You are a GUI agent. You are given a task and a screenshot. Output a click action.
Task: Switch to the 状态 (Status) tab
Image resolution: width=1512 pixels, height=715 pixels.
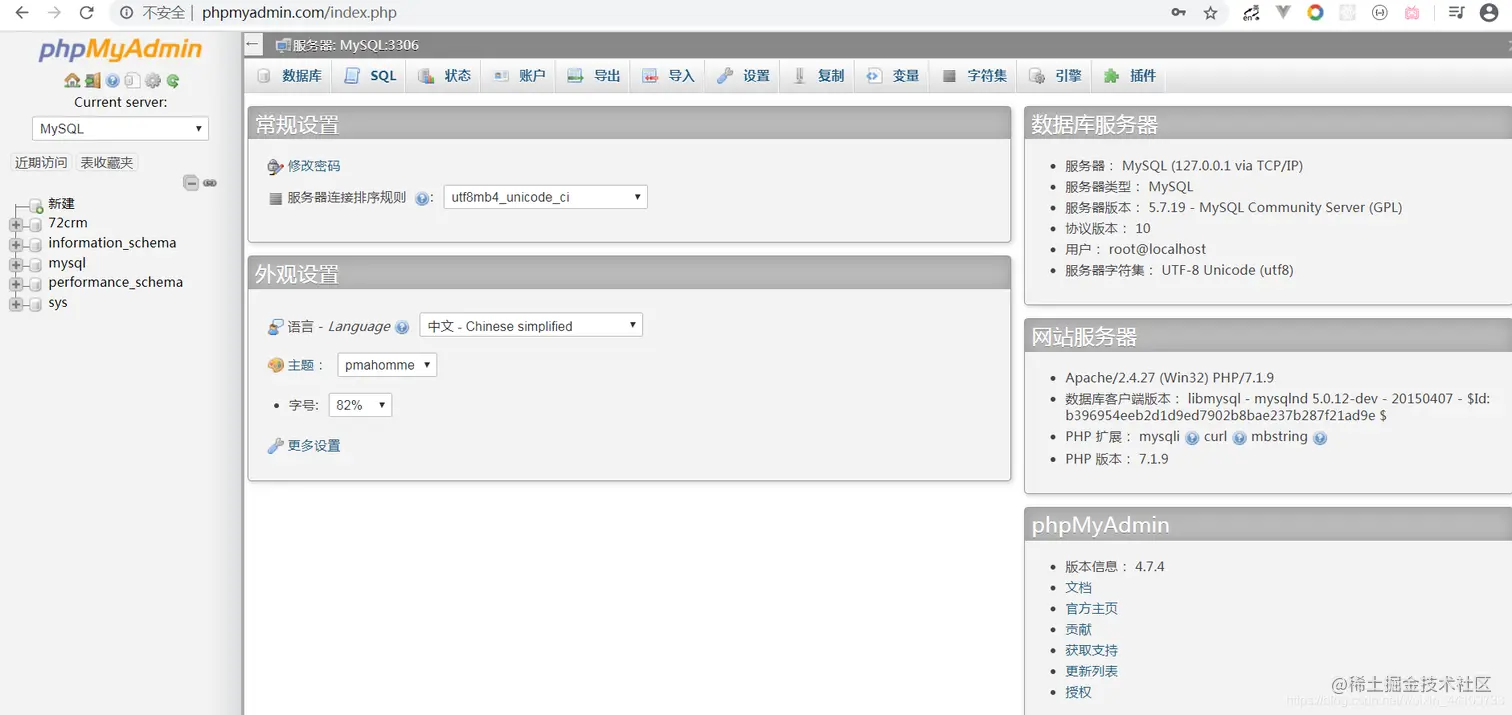tap(444, 76)
